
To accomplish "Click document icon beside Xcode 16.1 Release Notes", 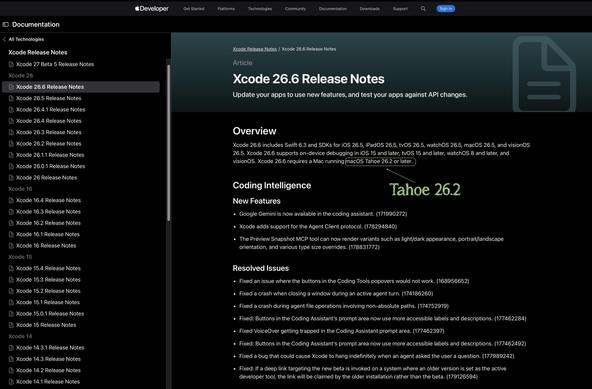I will tap(11, 234).
